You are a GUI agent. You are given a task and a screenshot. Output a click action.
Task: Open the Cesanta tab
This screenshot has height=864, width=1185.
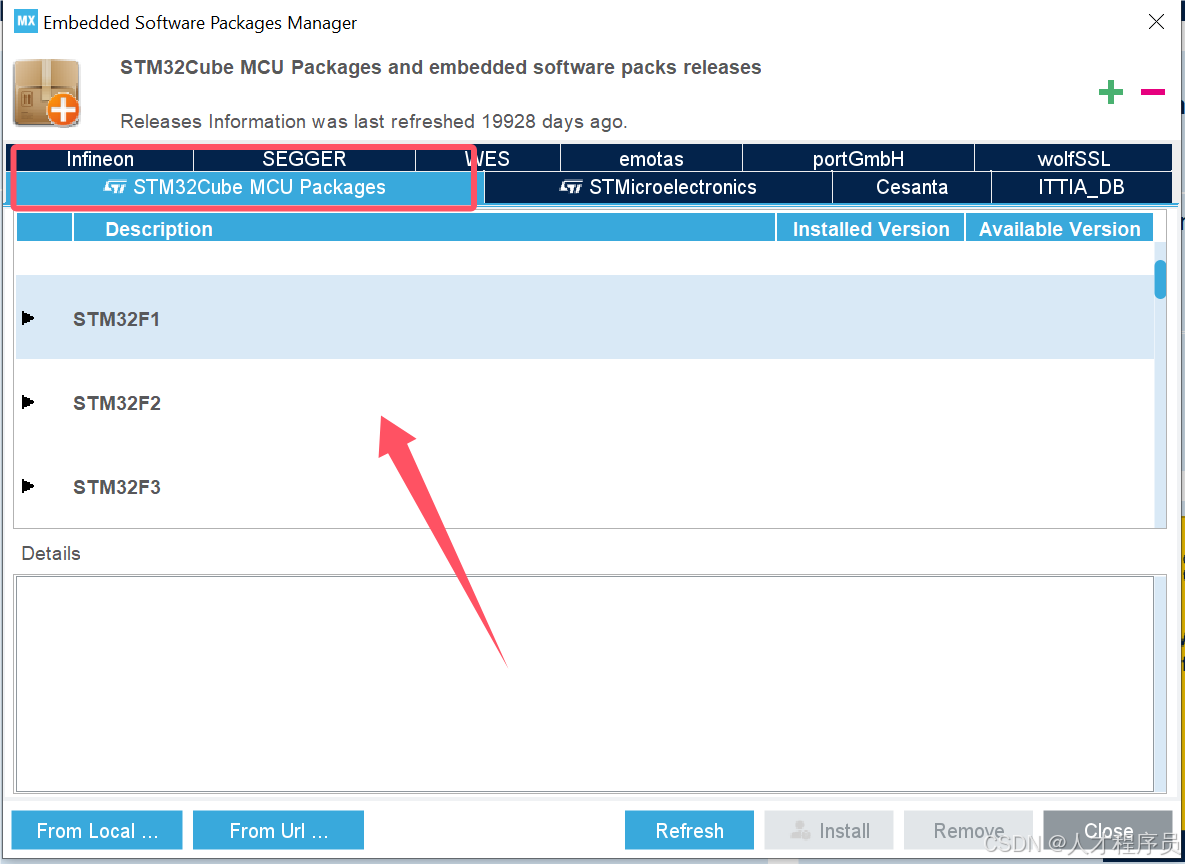click(912, 187)
